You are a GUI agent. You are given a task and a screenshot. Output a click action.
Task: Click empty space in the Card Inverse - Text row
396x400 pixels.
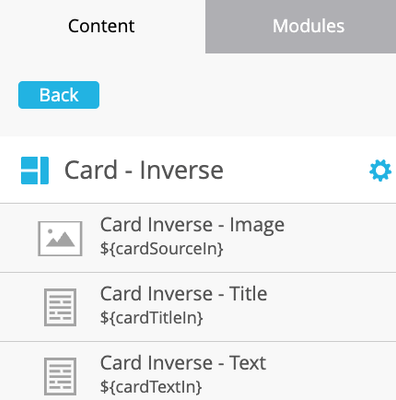tap(333, 373)
